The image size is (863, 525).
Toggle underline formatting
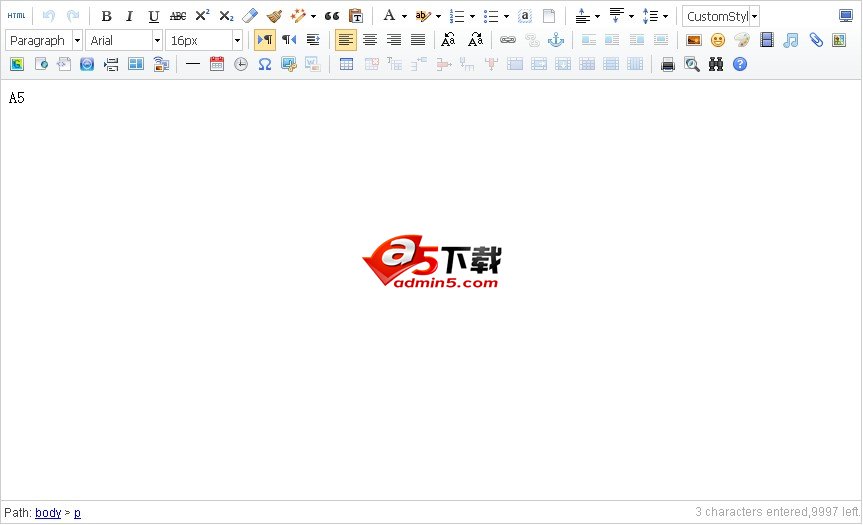(x=154, y=16)
